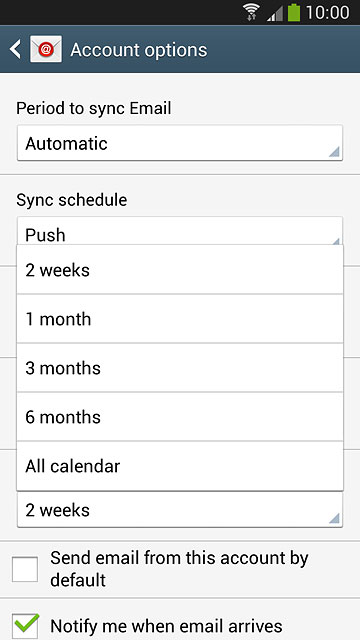Tap the clock showing 10:00
Image resolution: width=360 pixels, height=640 pixels.
pyautogui.click(x=327, y=13)
